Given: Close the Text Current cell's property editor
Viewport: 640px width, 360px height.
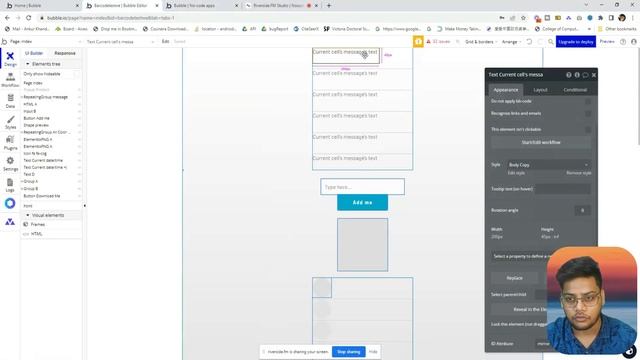Looking at the screenshot, I should coord(594,75).
